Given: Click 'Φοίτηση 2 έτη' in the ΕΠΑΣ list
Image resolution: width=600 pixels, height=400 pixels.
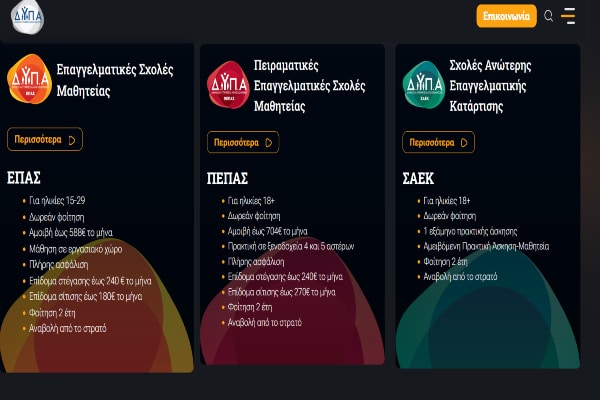Looking at the screenshot, I should [x=52, y=313].
